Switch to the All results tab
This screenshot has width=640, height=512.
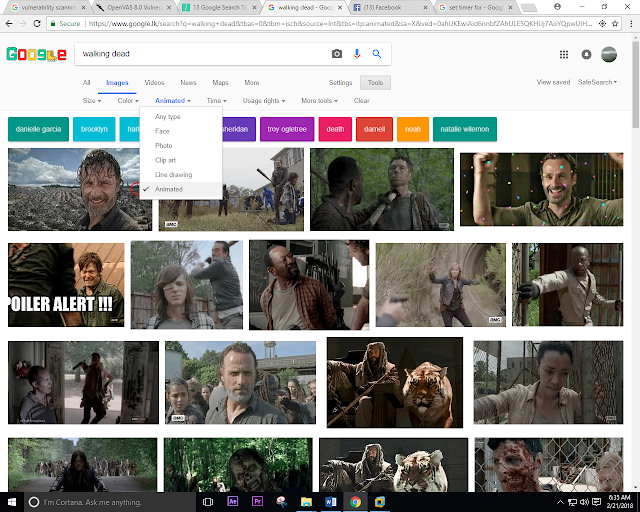tap(87, 82)
